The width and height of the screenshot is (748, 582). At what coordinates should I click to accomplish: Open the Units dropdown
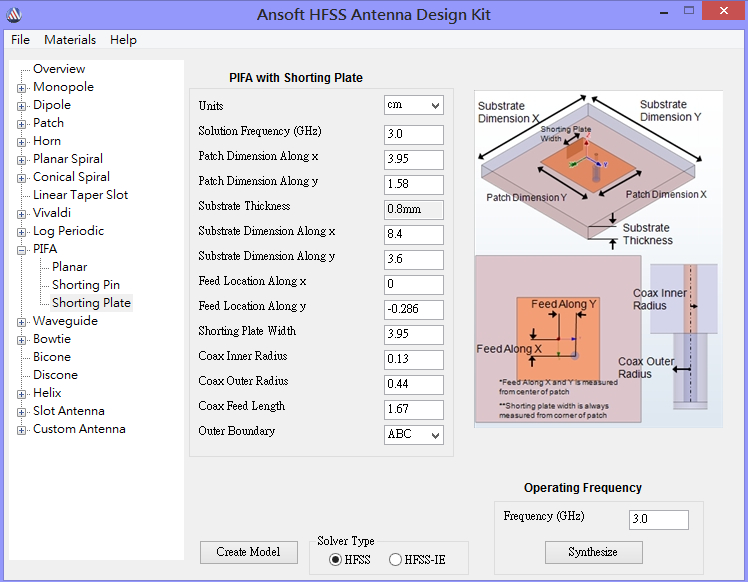coord(414,105)
